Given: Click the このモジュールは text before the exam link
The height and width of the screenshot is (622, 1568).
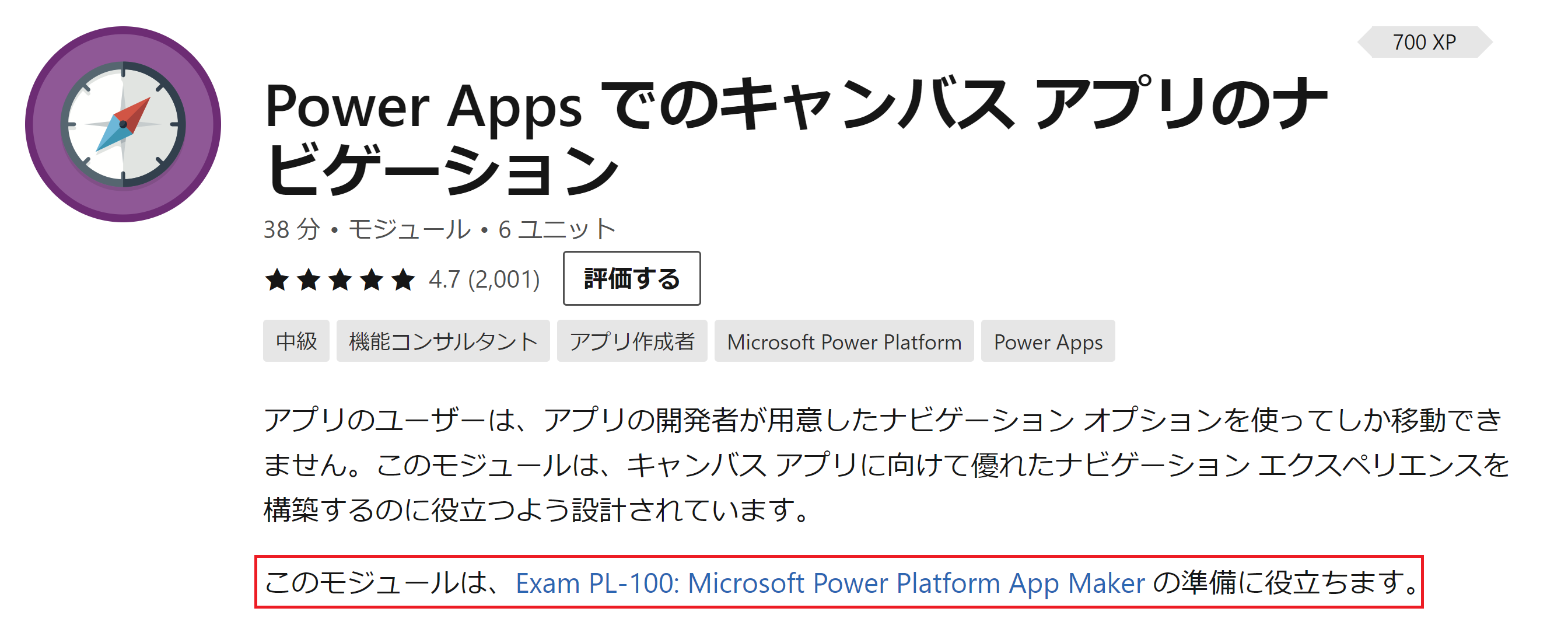Looking at the screenshot, I should click(383, 583).
